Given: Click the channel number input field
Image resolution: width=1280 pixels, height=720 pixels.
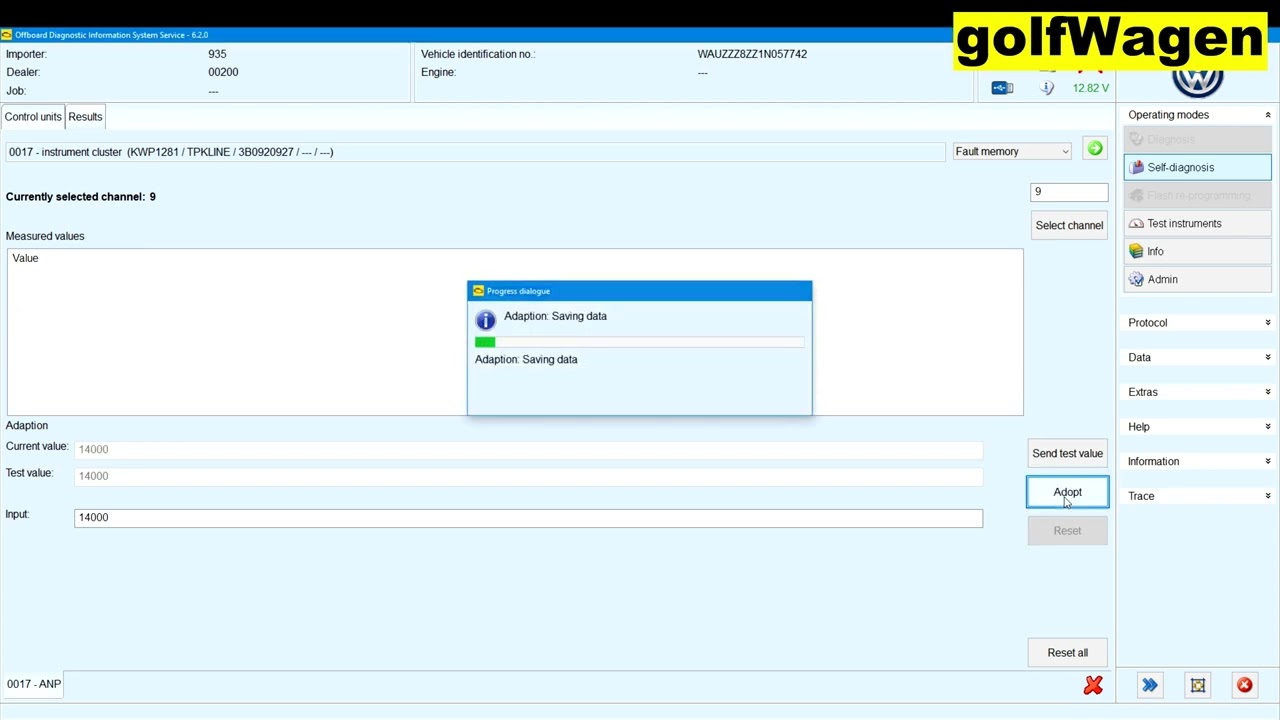Looking at the screenshot, I should pos(1069,192).
